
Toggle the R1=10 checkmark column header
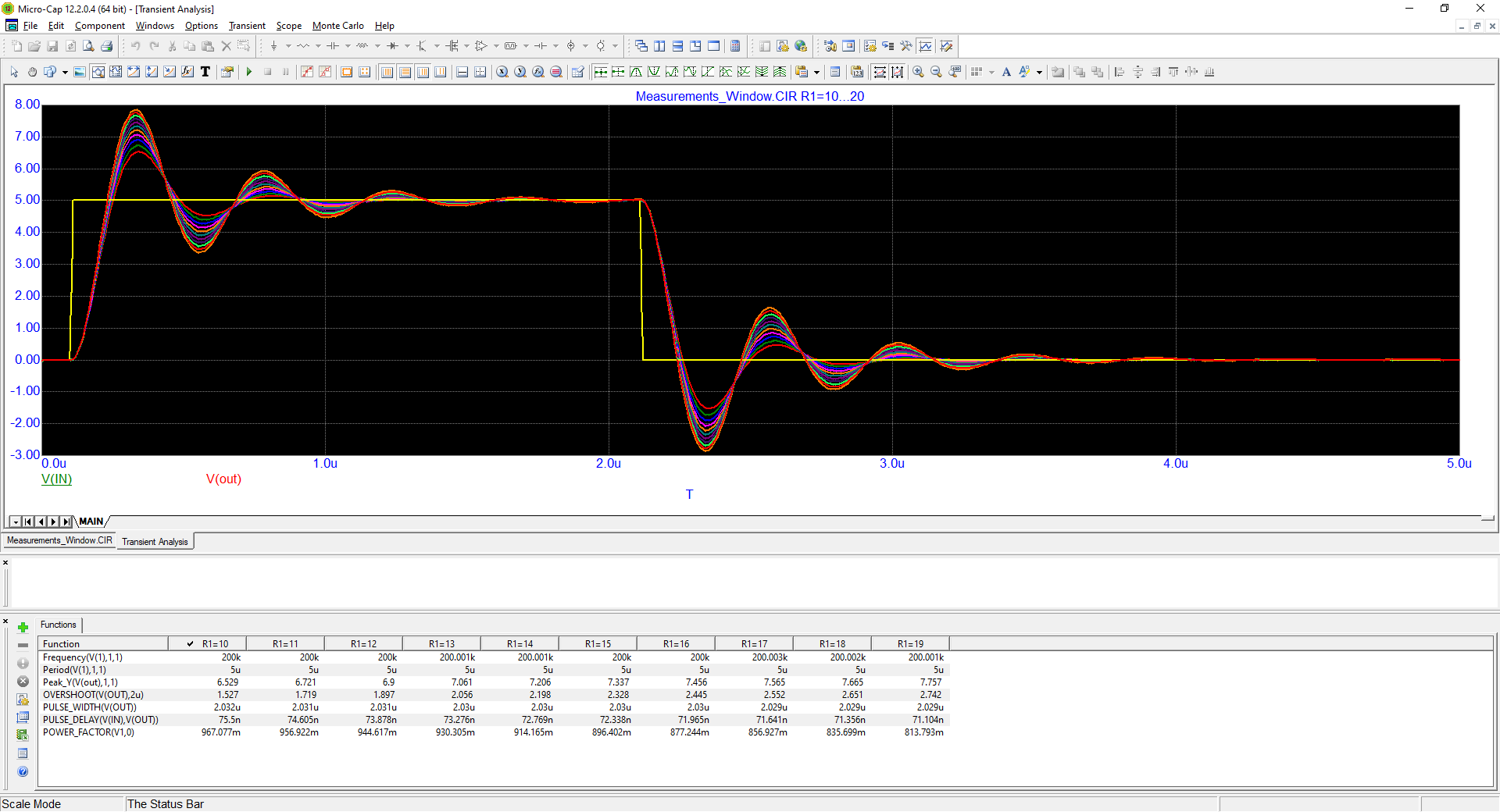coord(208,644)
